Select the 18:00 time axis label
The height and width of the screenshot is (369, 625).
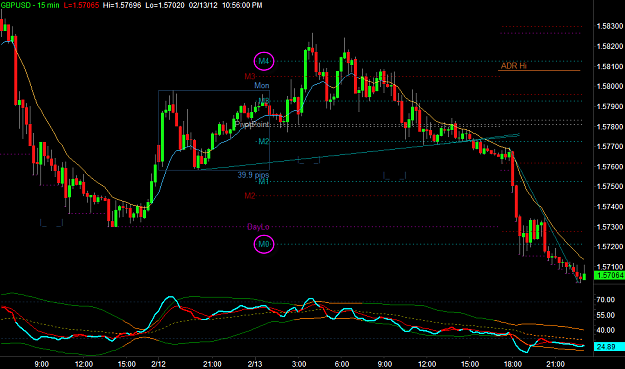click(513, 364)
